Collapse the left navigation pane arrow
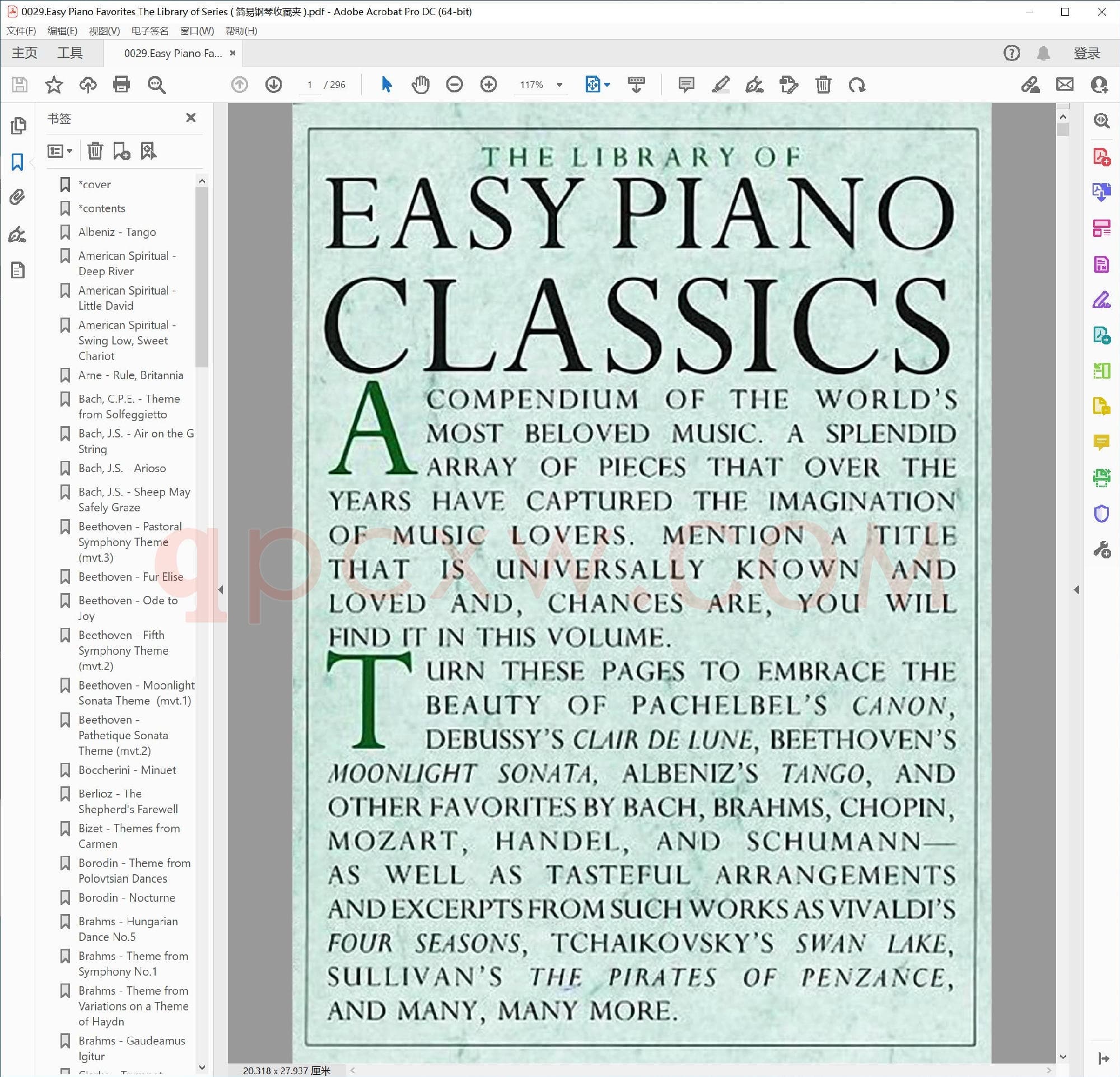The height and width of the screenshot is (1077, 1120). point(221,590)
